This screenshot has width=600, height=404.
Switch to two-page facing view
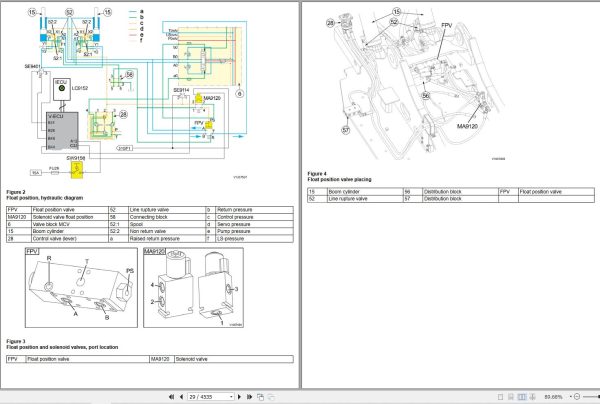click(x=522, y=397)
